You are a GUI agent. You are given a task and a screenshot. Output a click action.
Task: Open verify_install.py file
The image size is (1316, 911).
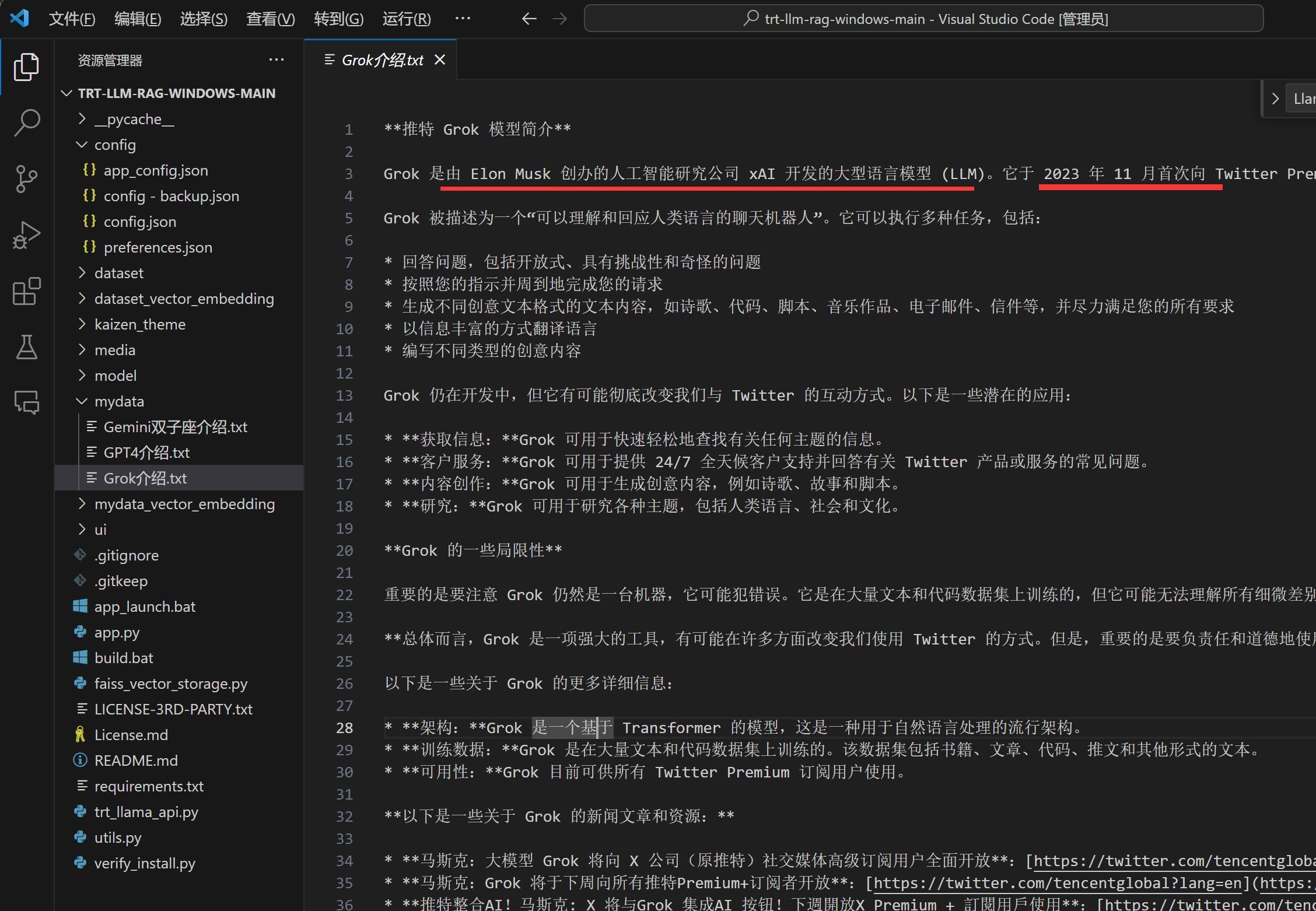click(x=178, y=863)
